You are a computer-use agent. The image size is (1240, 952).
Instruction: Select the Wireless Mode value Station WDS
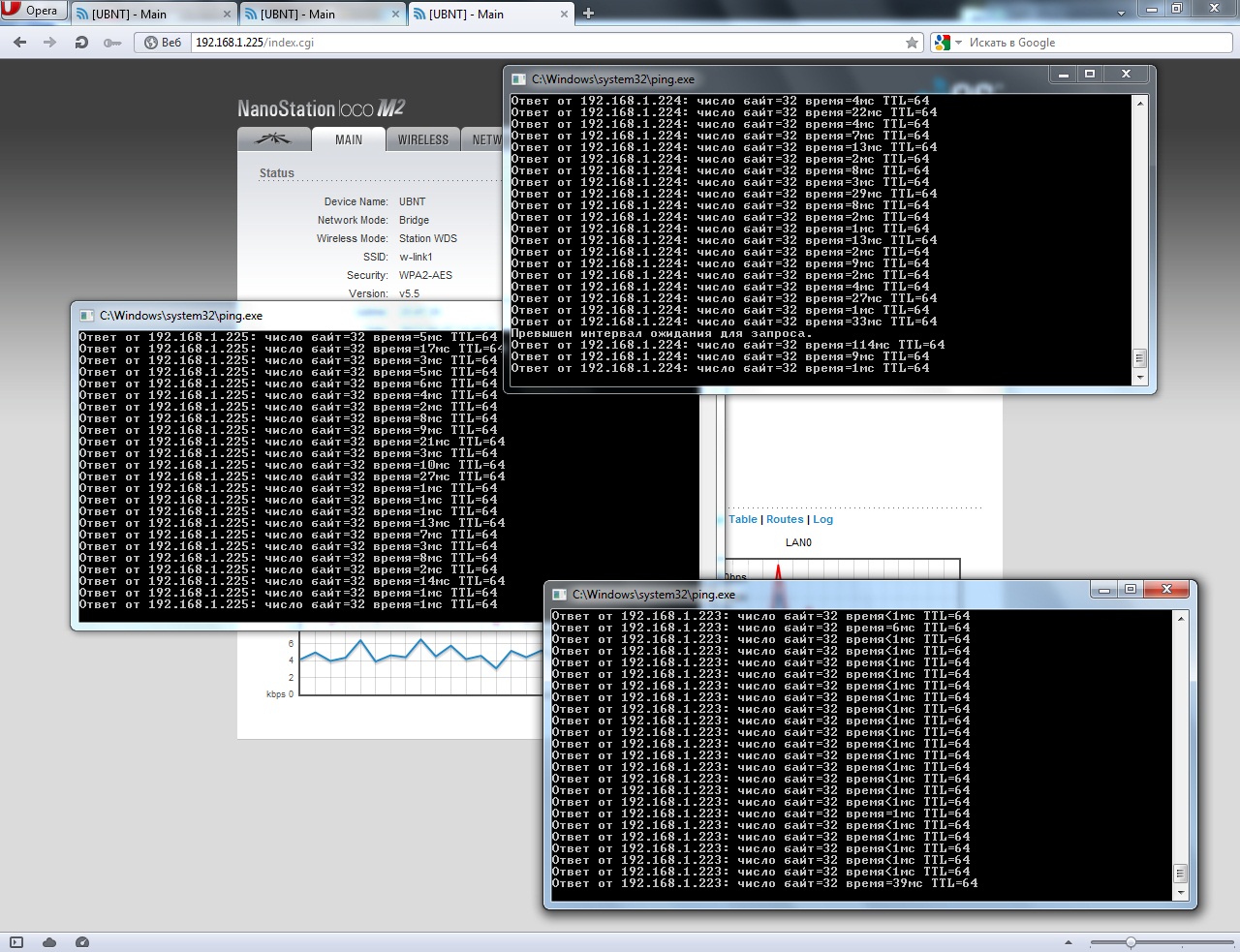pos(427,238)
